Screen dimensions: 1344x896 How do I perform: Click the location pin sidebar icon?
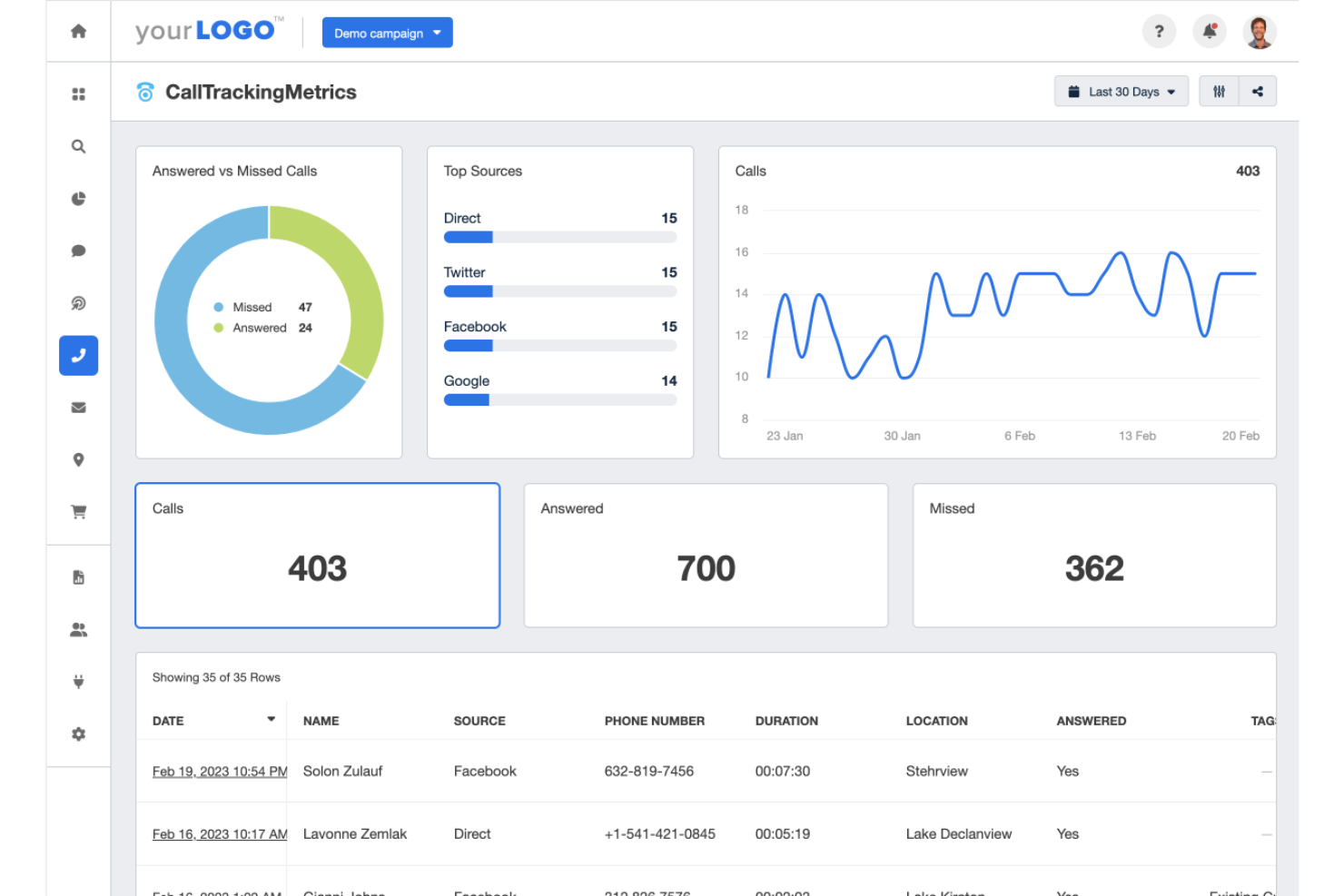[79, 459]
